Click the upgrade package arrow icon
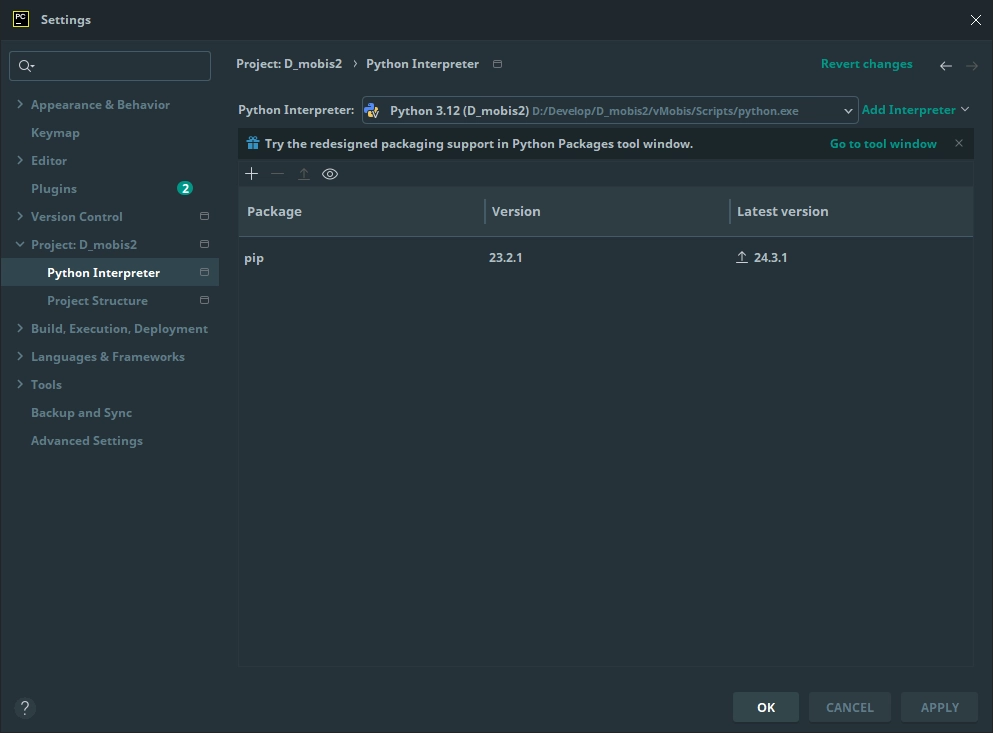This screenshot has width=993, height=733. 304,174
